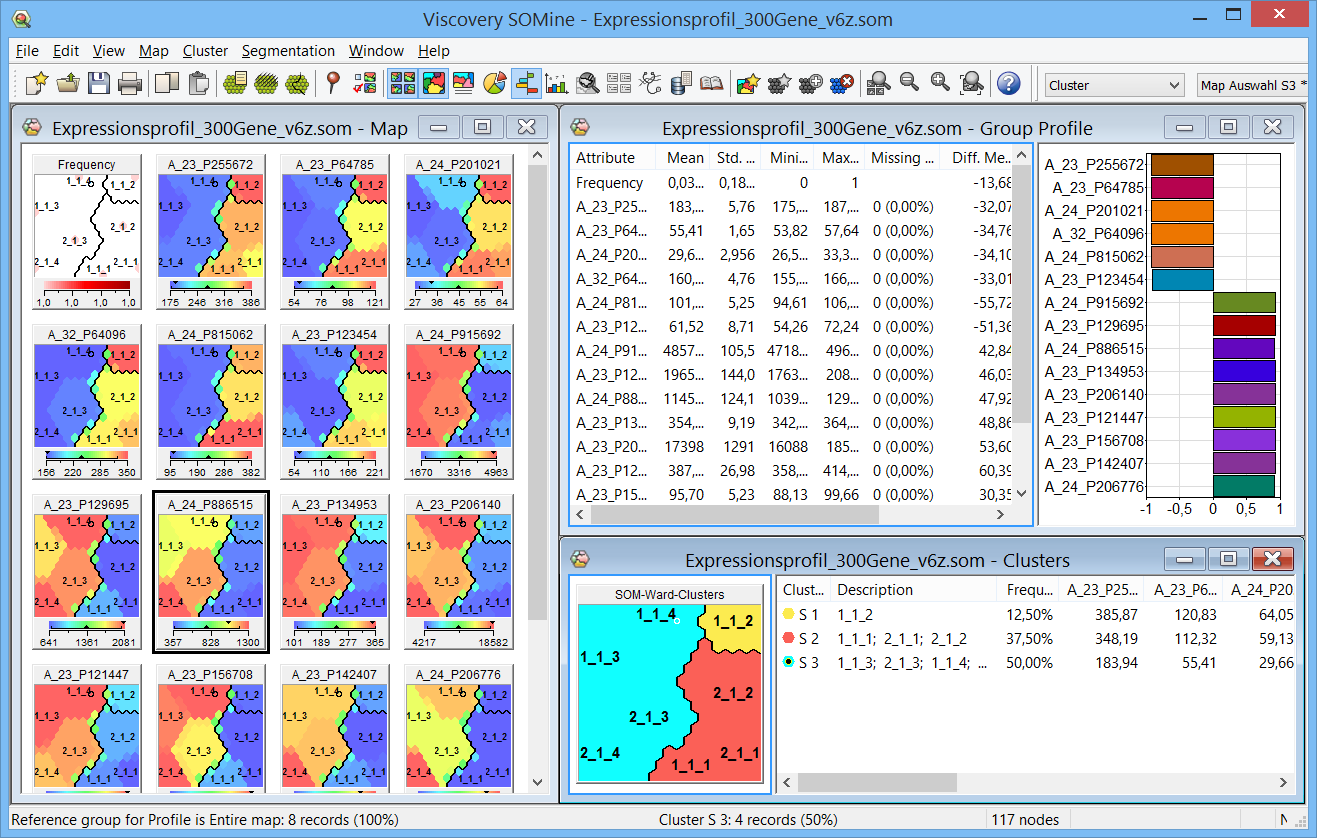Viewport: 1317px width, 838px height.
Task: Click the Description column header
Action: point(875,590)
